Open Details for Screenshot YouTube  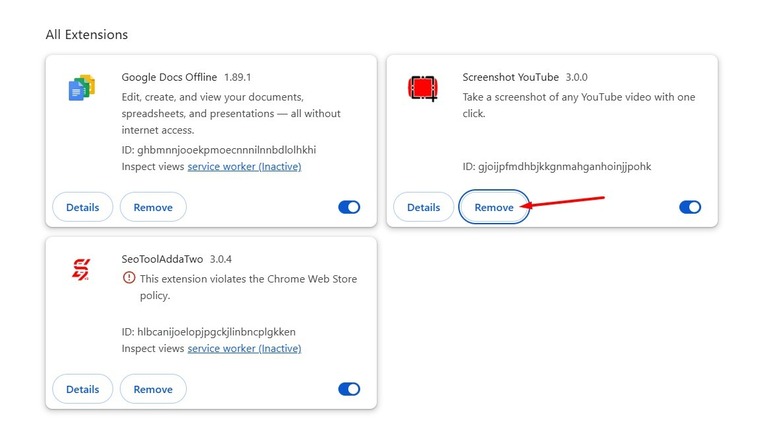423,207
